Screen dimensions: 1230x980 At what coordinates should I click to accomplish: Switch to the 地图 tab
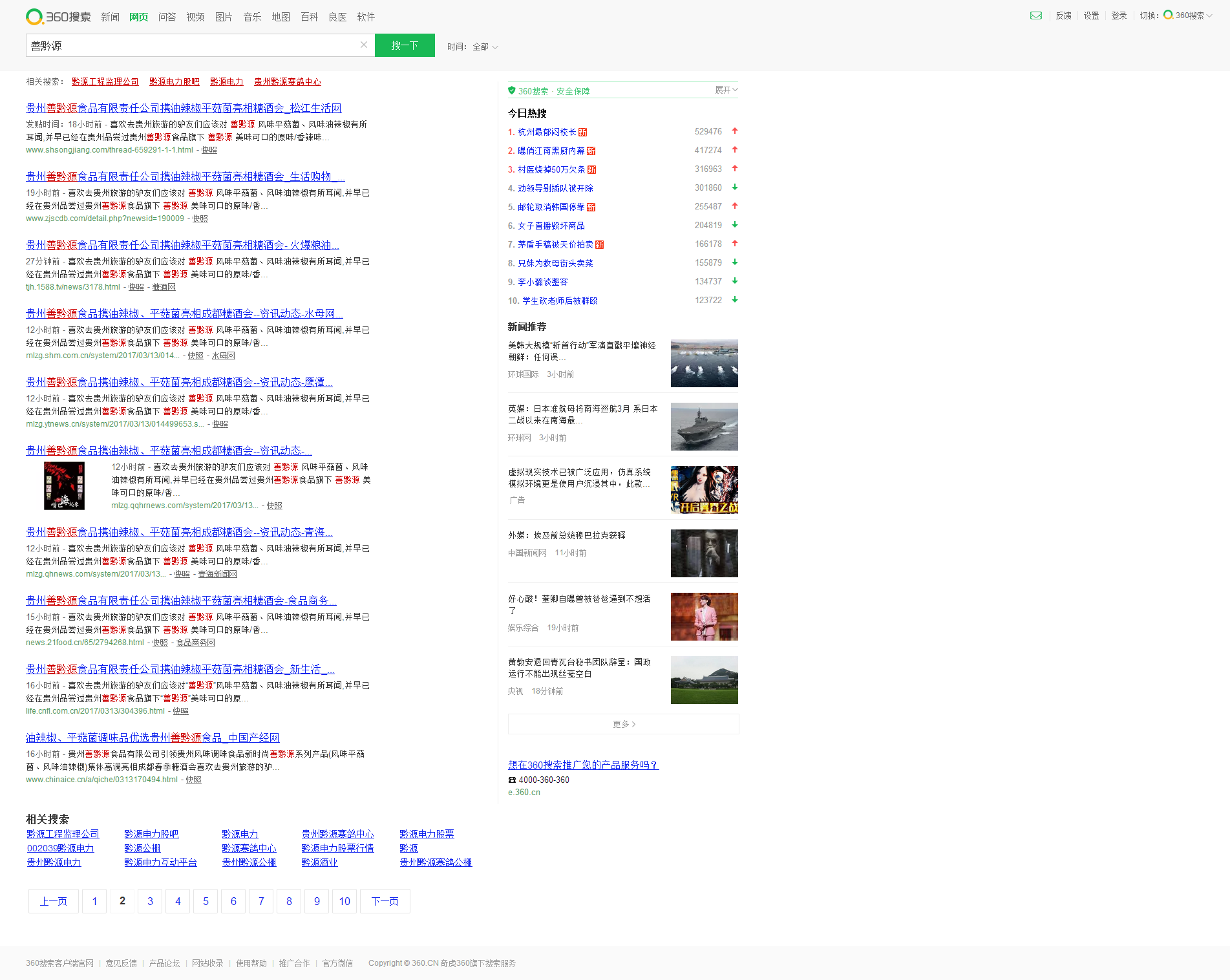[x=281, y=17]
